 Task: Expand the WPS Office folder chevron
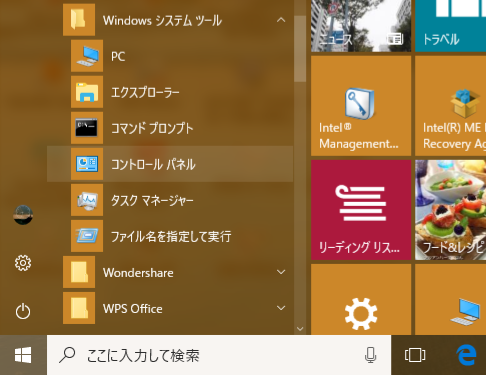coord(281,308)
